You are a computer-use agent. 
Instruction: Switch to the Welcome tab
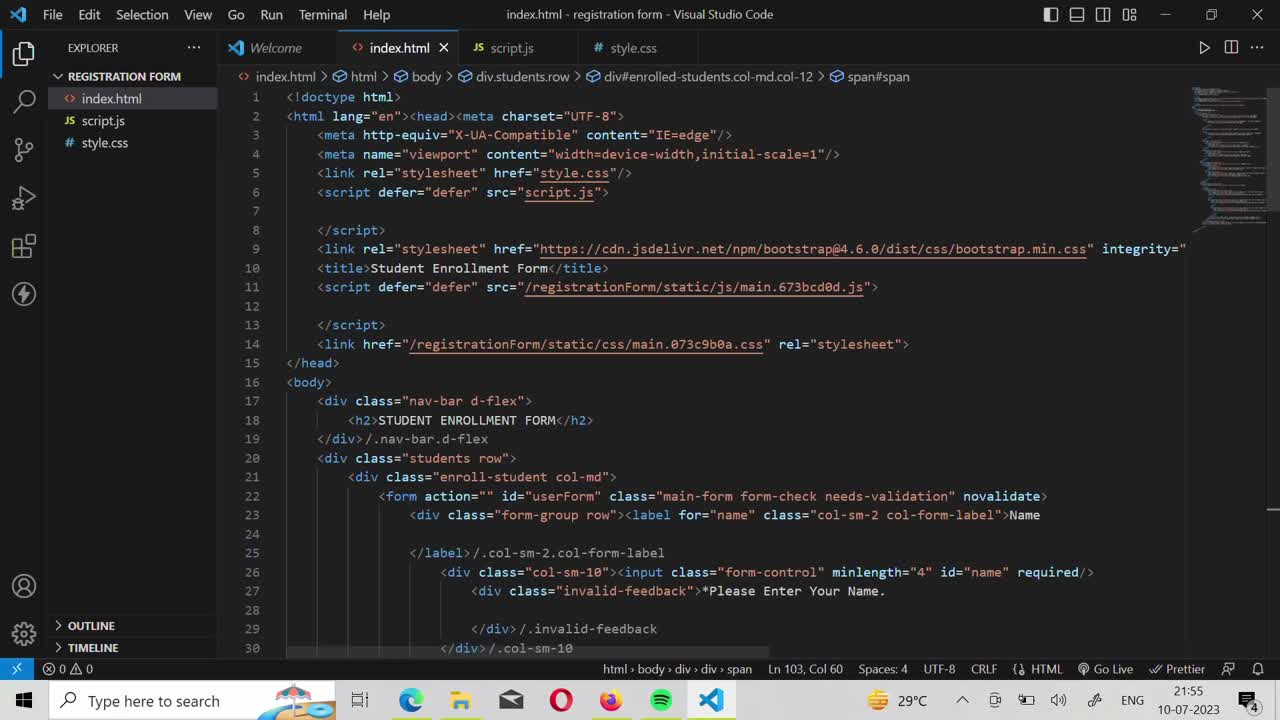click(275, 48)
